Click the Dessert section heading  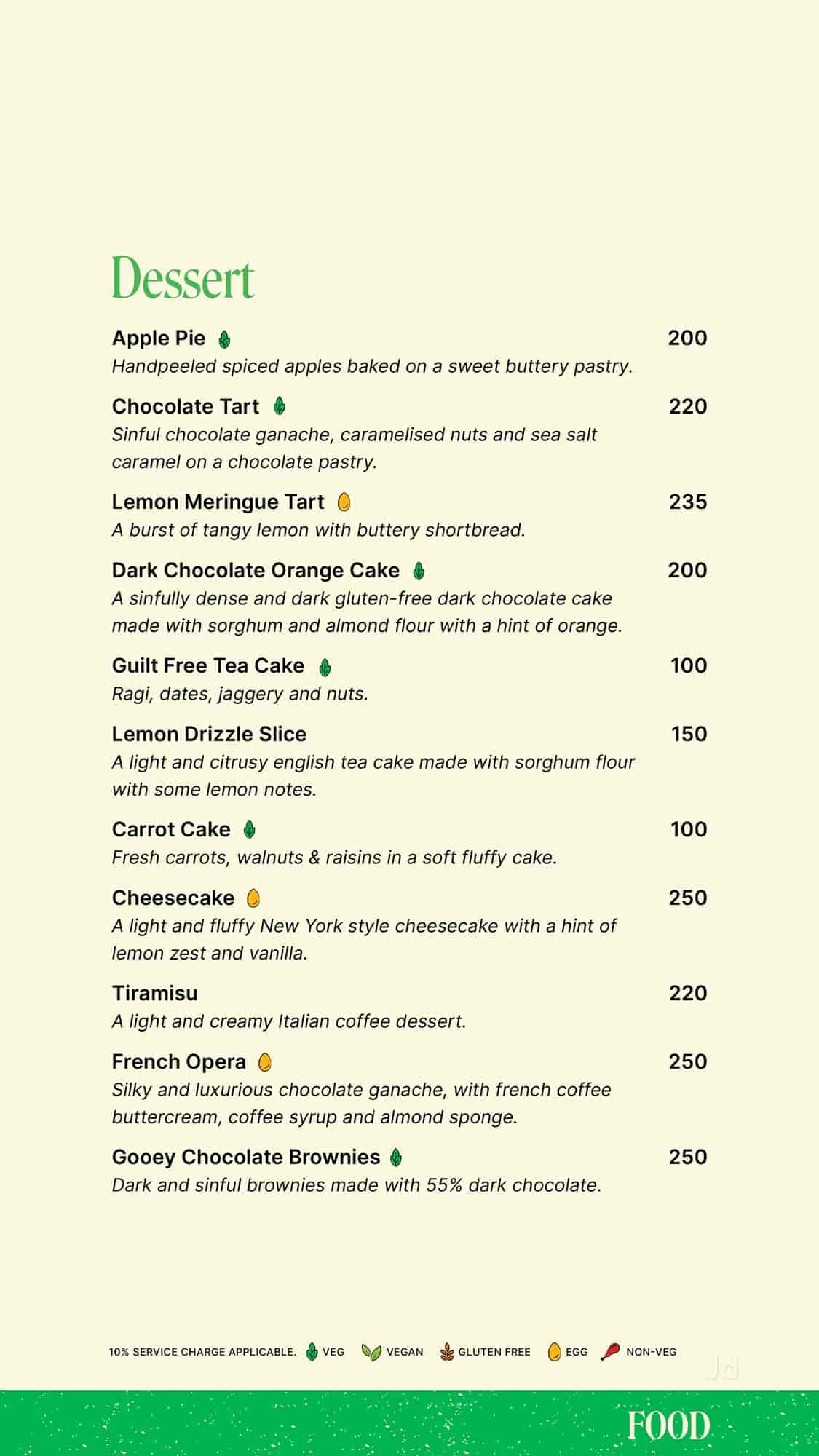pos(183,278)
